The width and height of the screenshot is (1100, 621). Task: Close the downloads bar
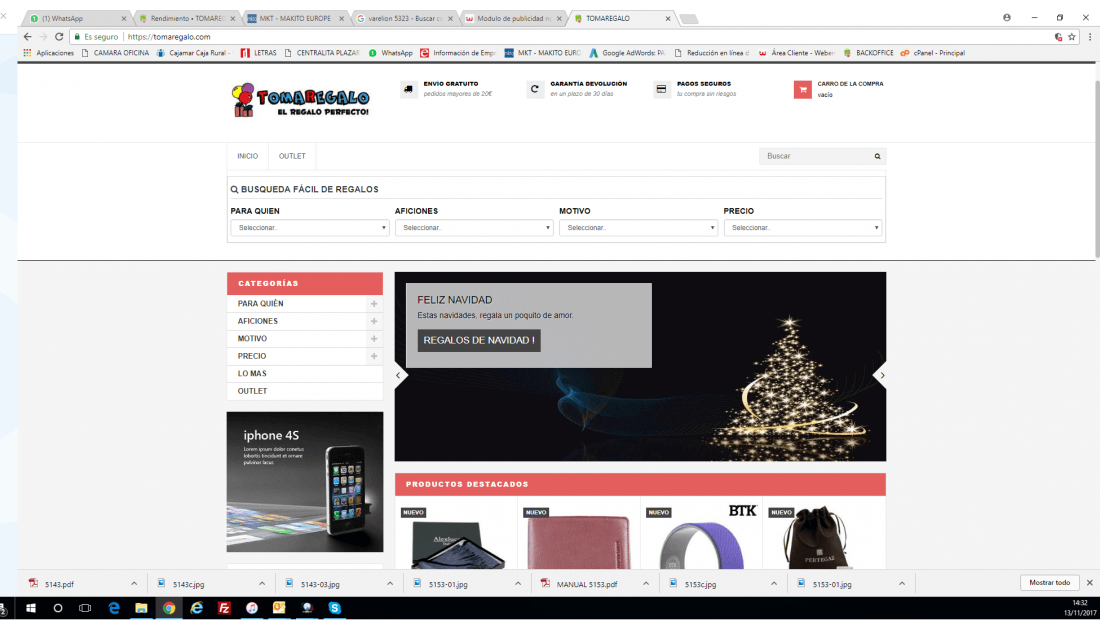pos(1089,582)
